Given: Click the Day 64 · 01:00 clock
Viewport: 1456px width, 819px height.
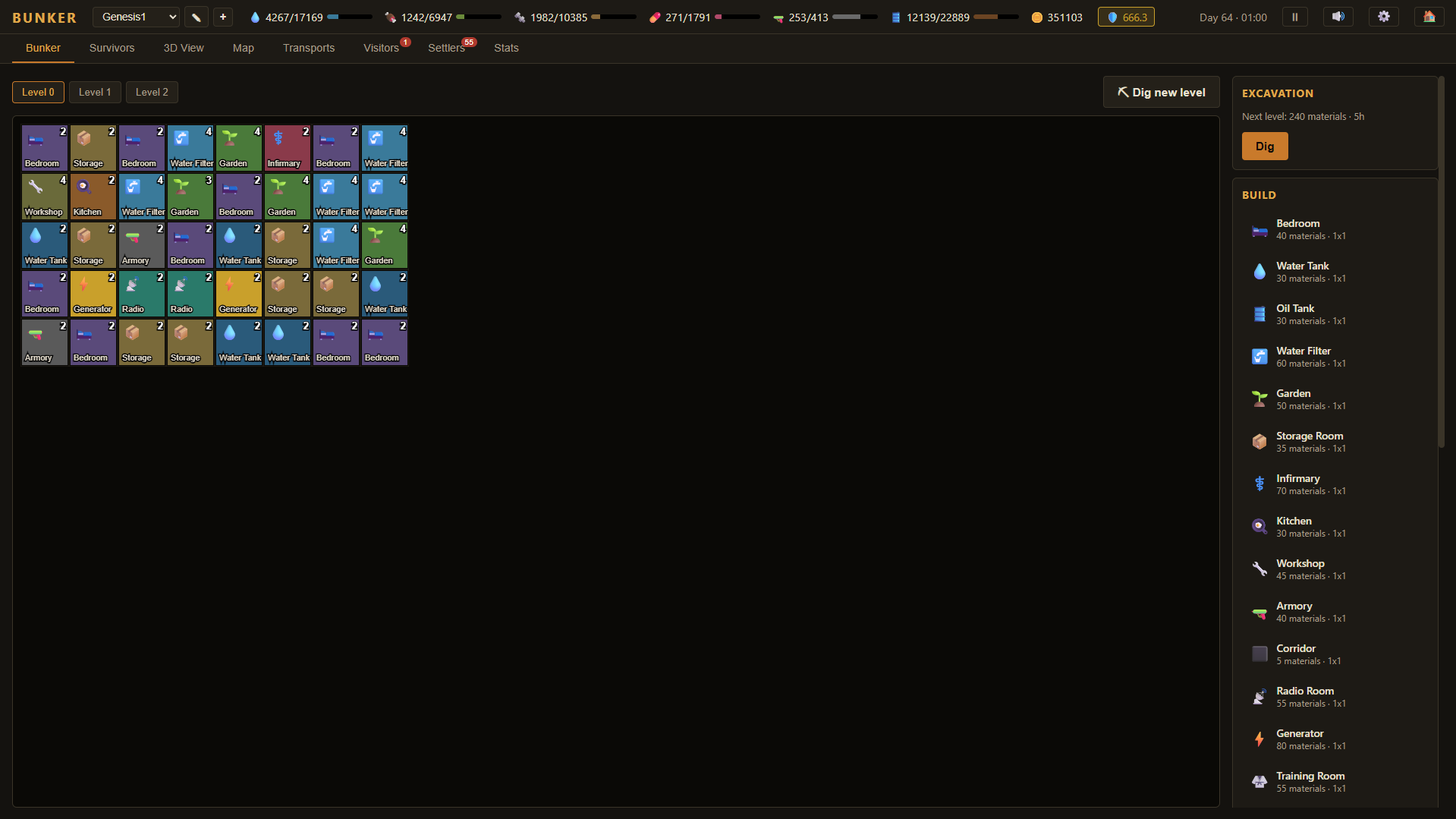Looking at the screenshot, I should click(1233, 17).
